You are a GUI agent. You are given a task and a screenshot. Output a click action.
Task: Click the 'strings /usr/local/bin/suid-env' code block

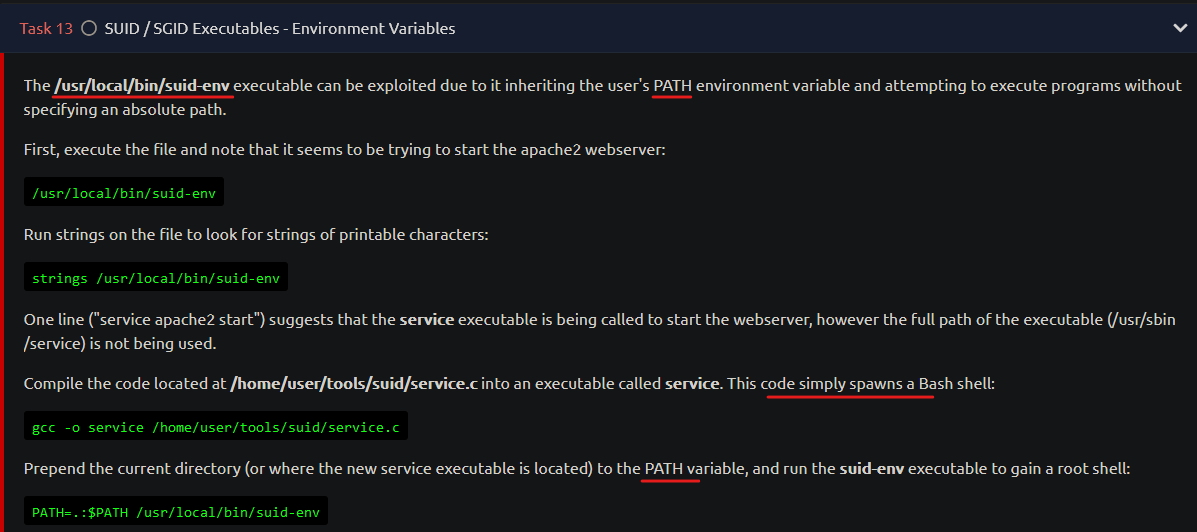156,278
